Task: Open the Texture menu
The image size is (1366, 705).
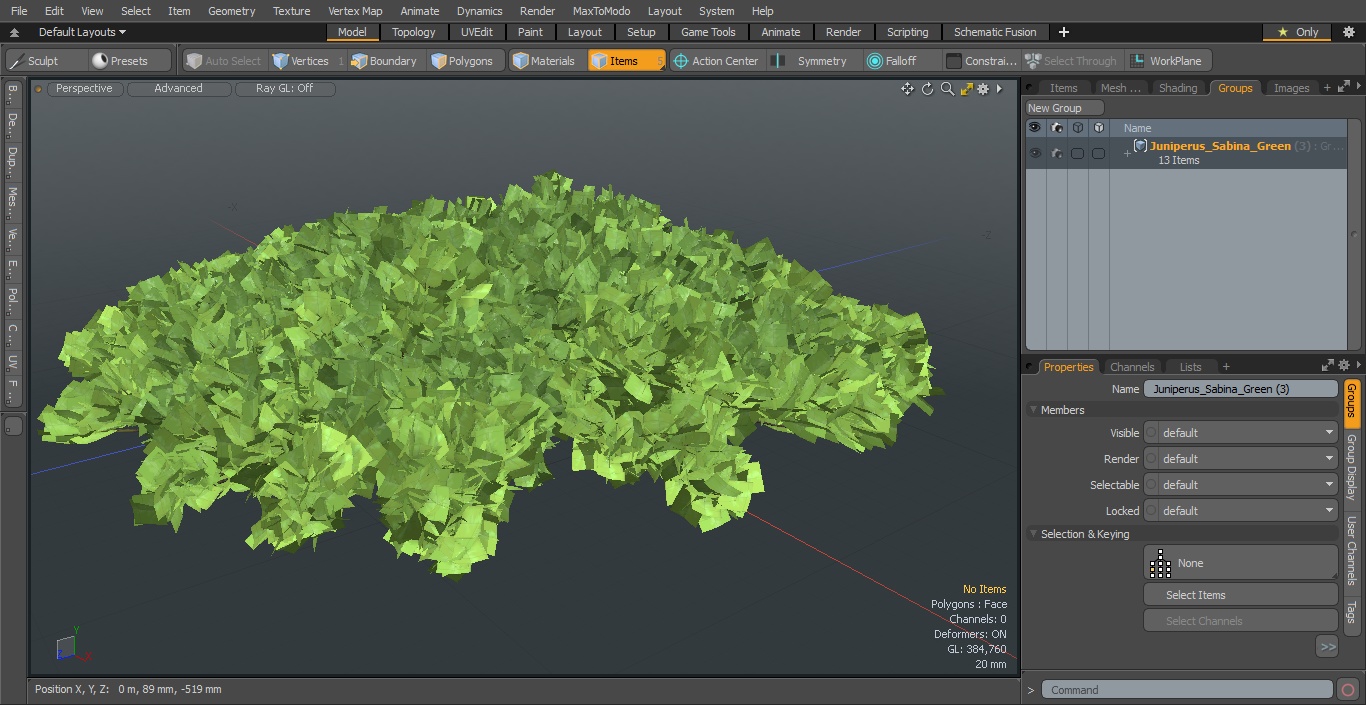Action: tap(291, 11)
